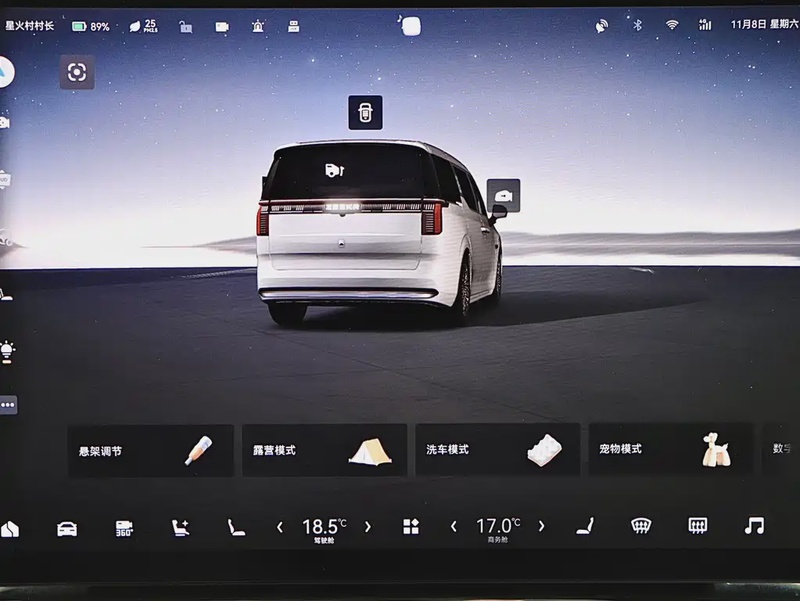Activate 露营模式 camping mode

tap(324, 450)
